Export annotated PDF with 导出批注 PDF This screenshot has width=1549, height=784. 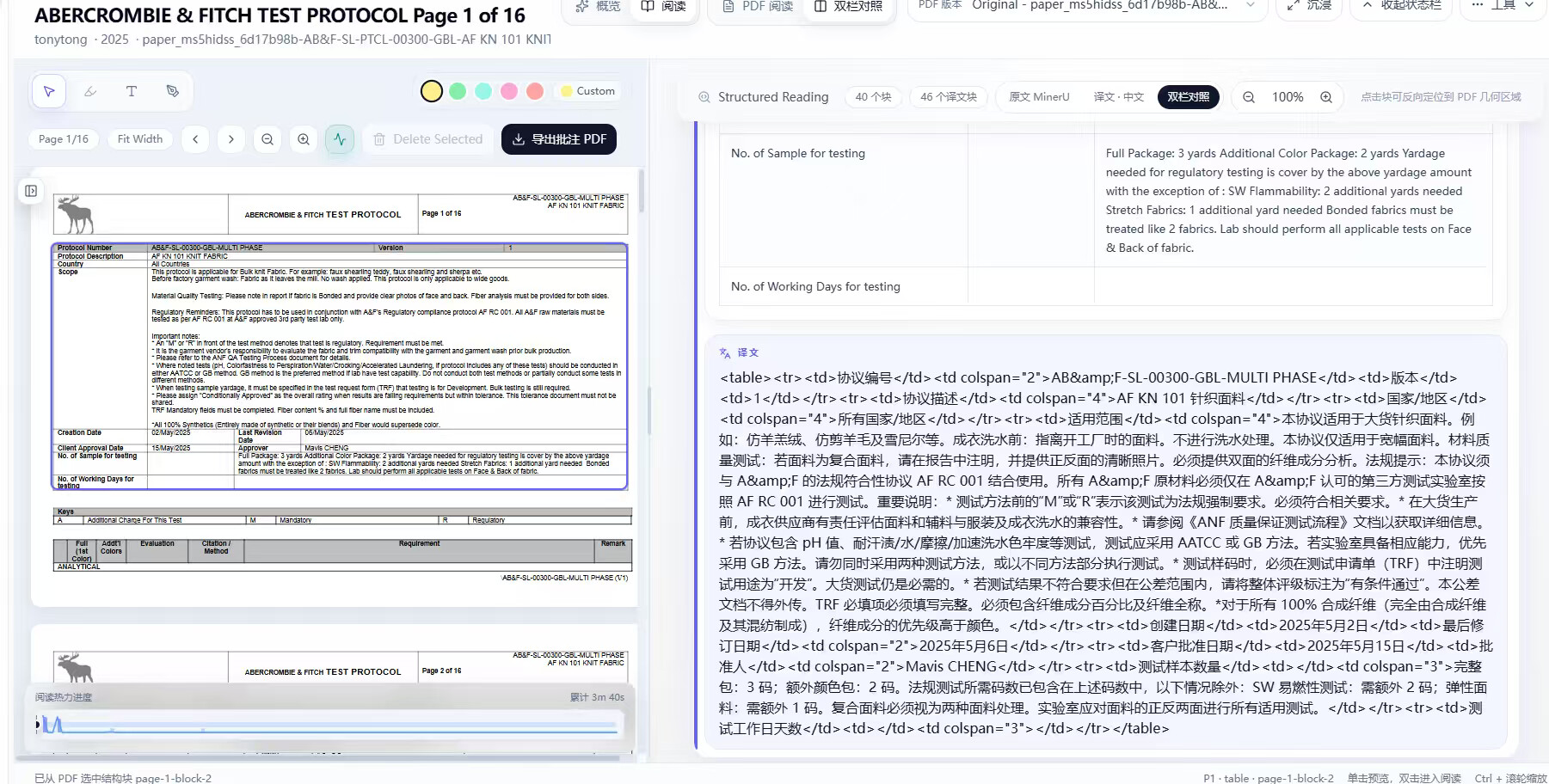[559, 139]
